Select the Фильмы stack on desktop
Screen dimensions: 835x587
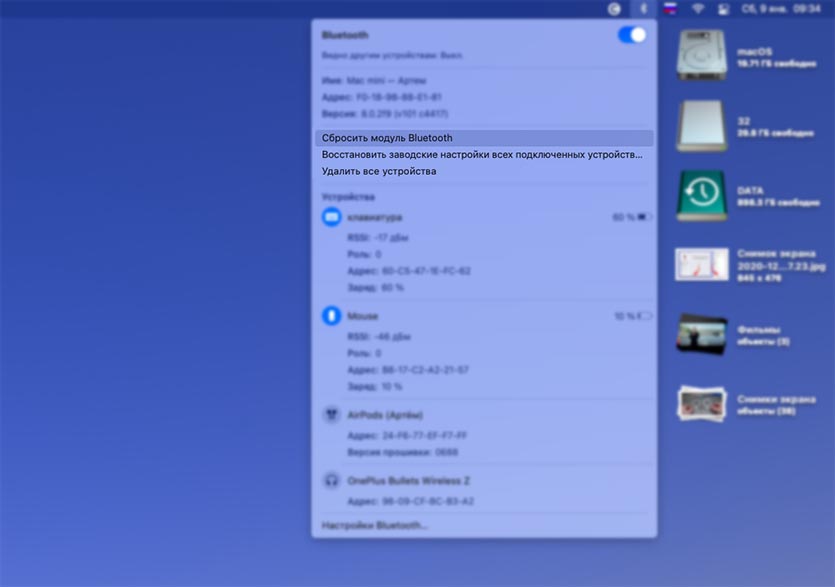click(701, 335)
